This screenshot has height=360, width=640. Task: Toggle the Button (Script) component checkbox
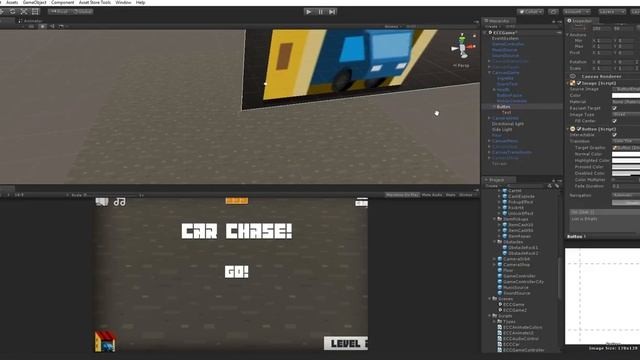click(x=579, y=129)
